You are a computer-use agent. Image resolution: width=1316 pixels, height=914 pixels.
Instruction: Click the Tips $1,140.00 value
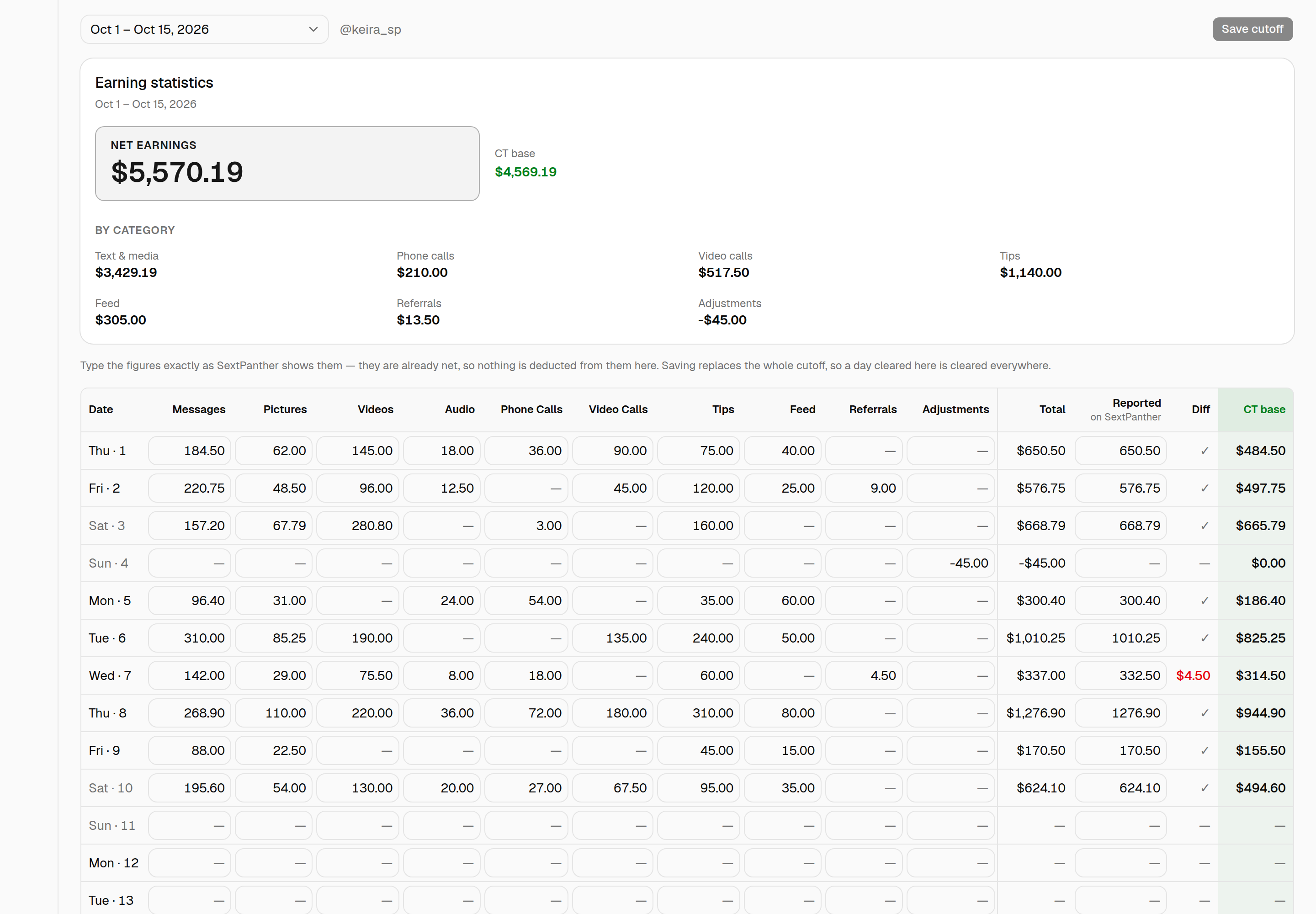click(1030, 272)
